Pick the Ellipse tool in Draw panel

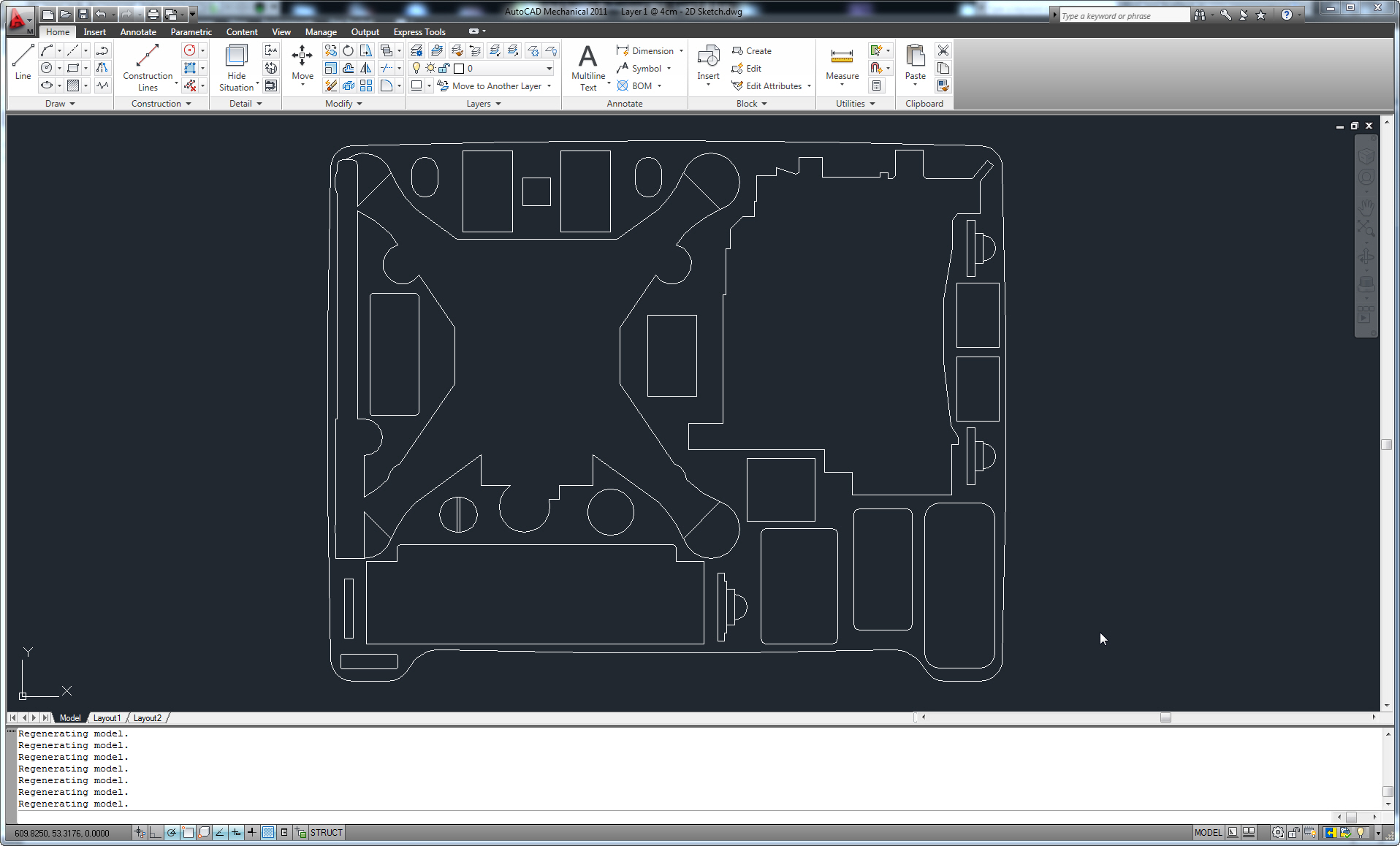pyautogui.click(x=47, y=85)
